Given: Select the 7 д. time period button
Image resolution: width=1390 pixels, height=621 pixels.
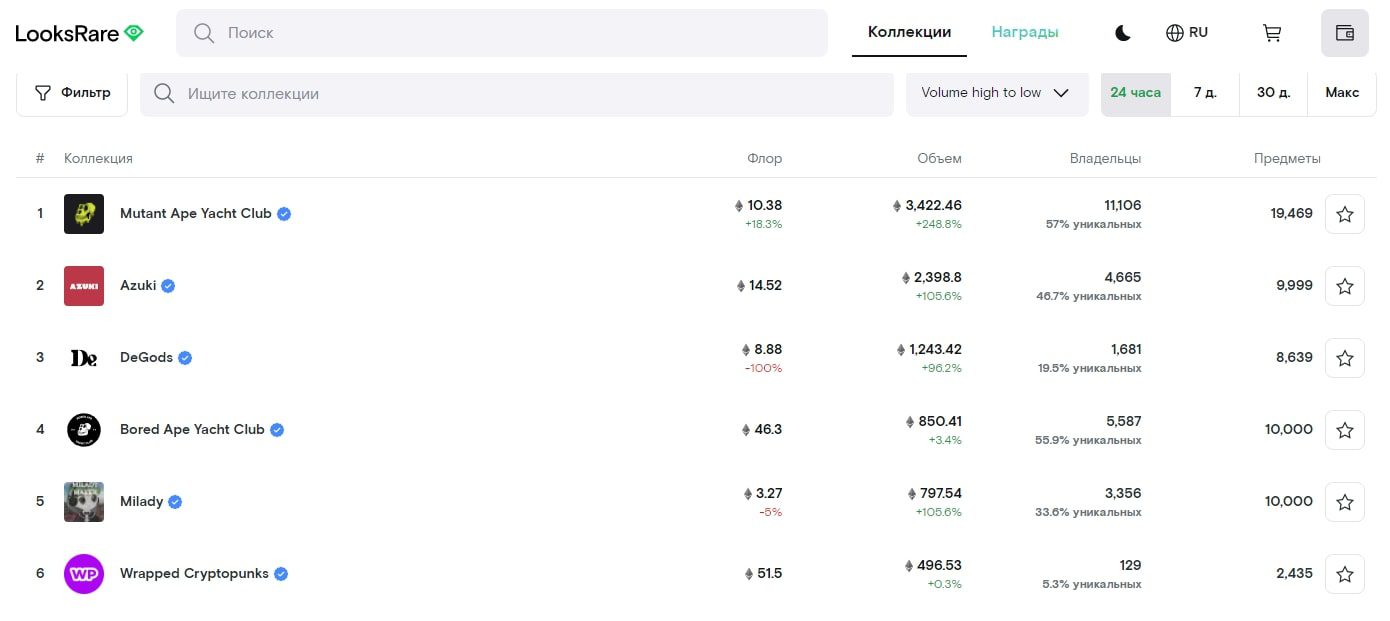Looking at the screenshot, I should pos(1206,92).
